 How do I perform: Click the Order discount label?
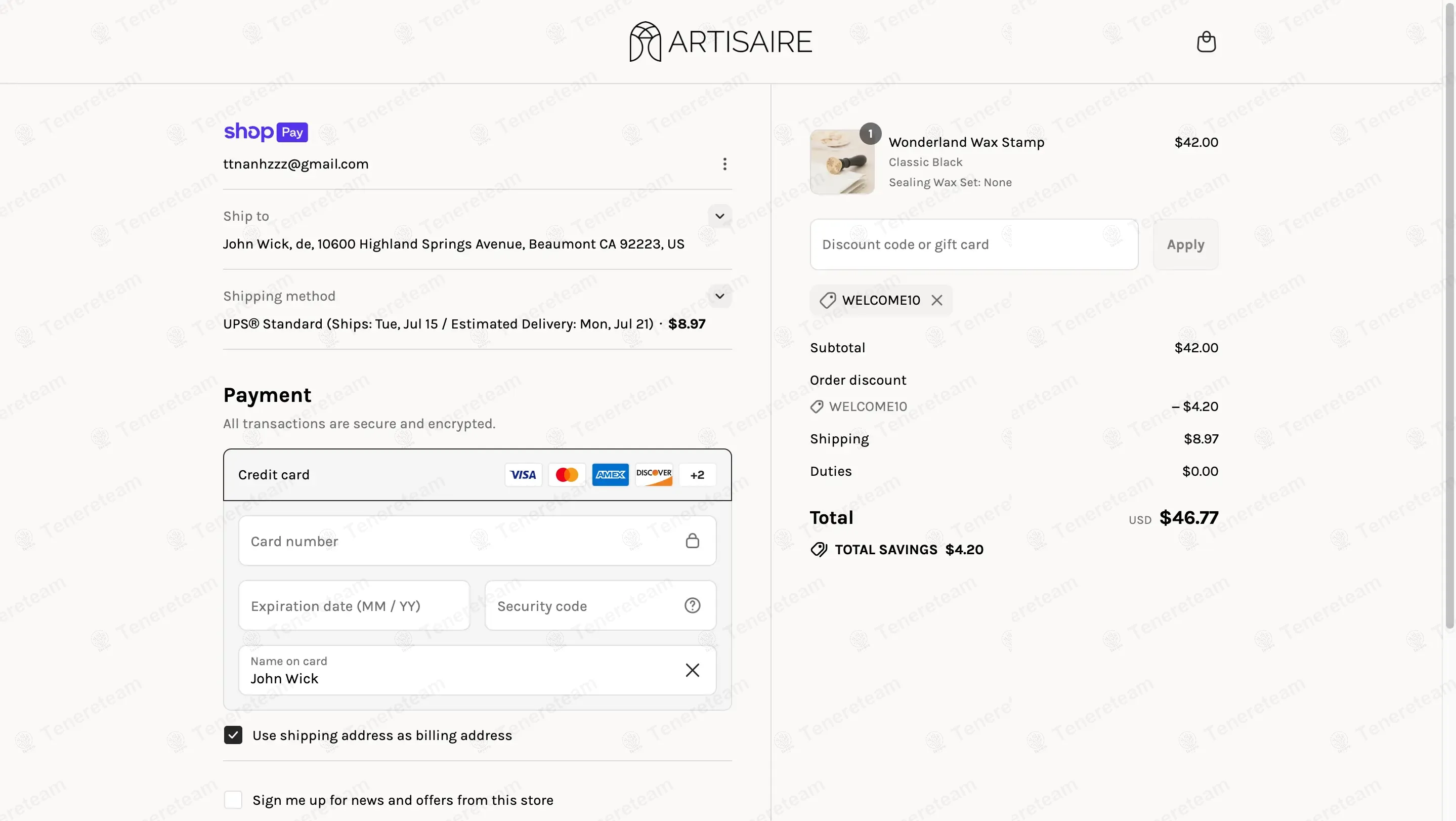[858, 381]
